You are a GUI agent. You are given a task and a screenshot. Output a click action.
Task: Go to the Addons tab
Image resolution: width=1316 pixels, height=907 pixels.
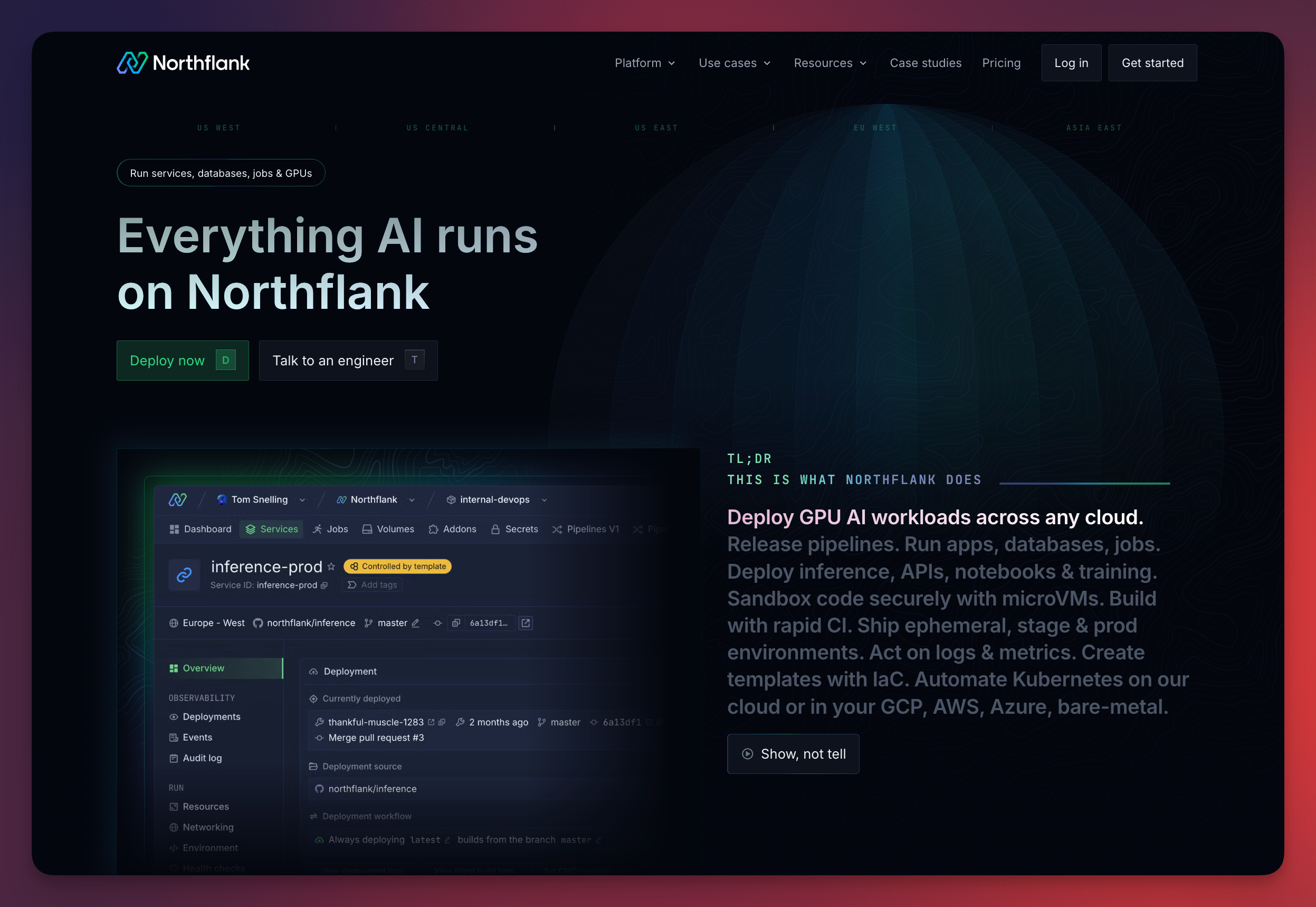click(x=453, y=529)
